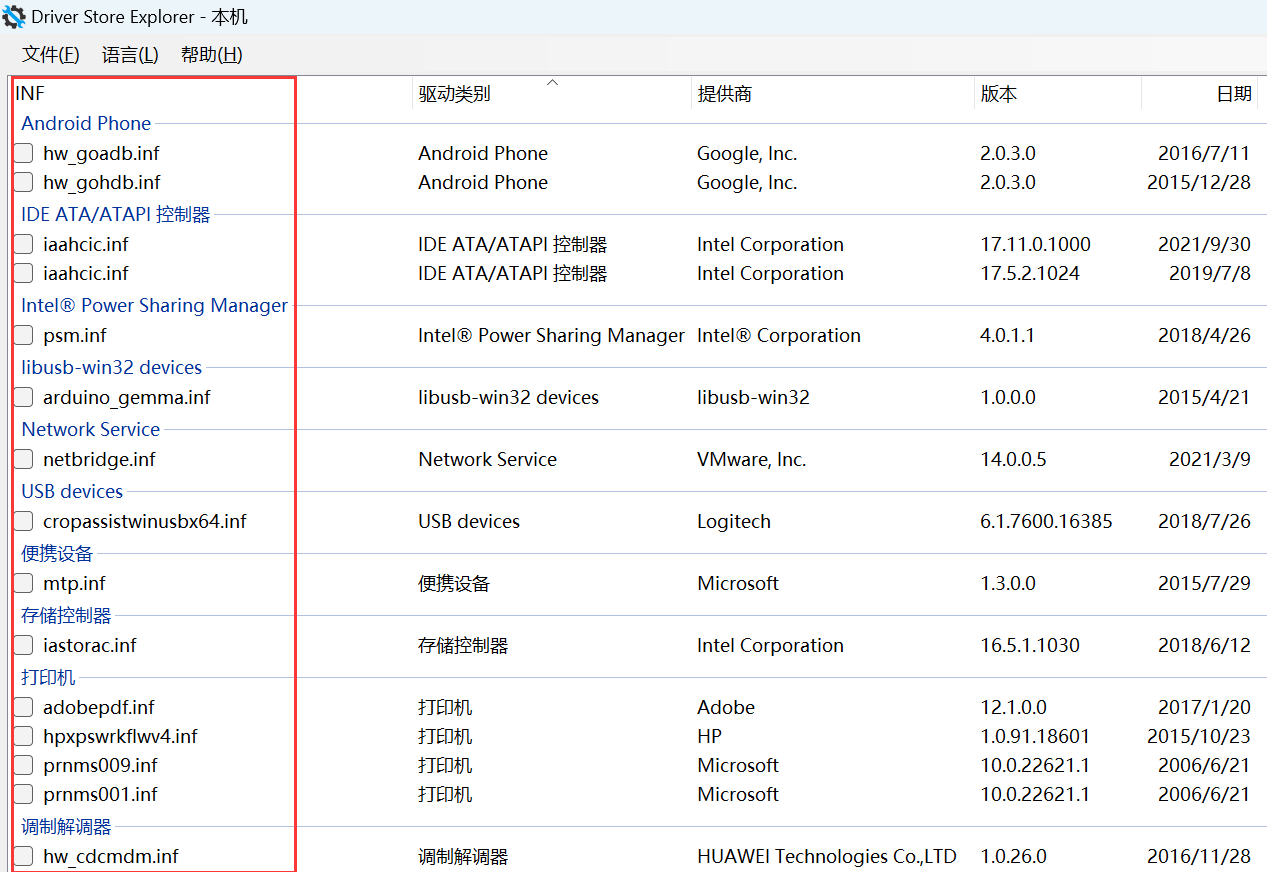Collapse the 便携设备 group header
Viewport: 1267px width, 872px height.
click(x=57, y=554)
